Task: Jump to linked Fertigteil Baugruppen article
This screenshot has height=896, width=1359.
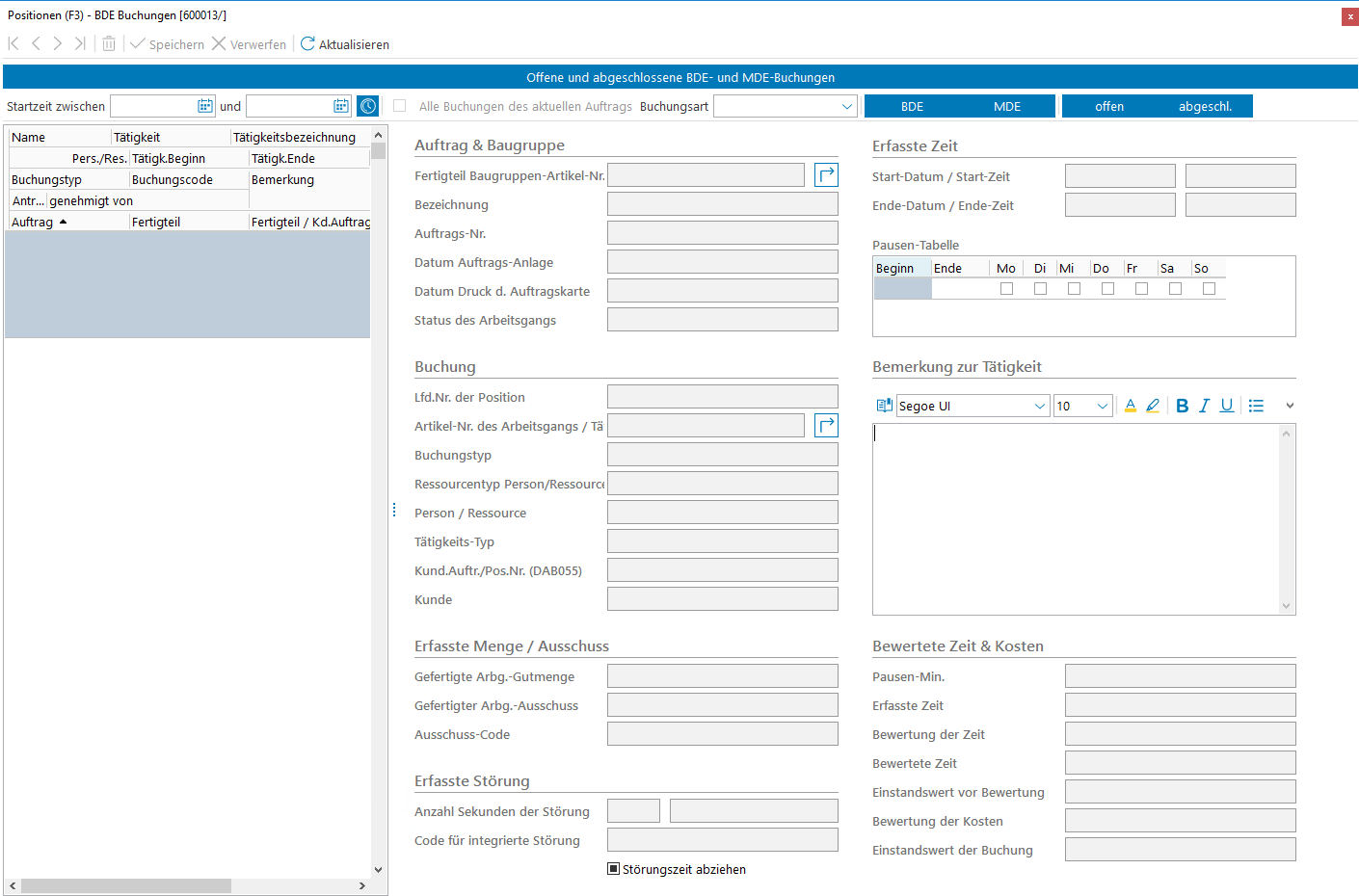Action: click(x=826, y=174)
